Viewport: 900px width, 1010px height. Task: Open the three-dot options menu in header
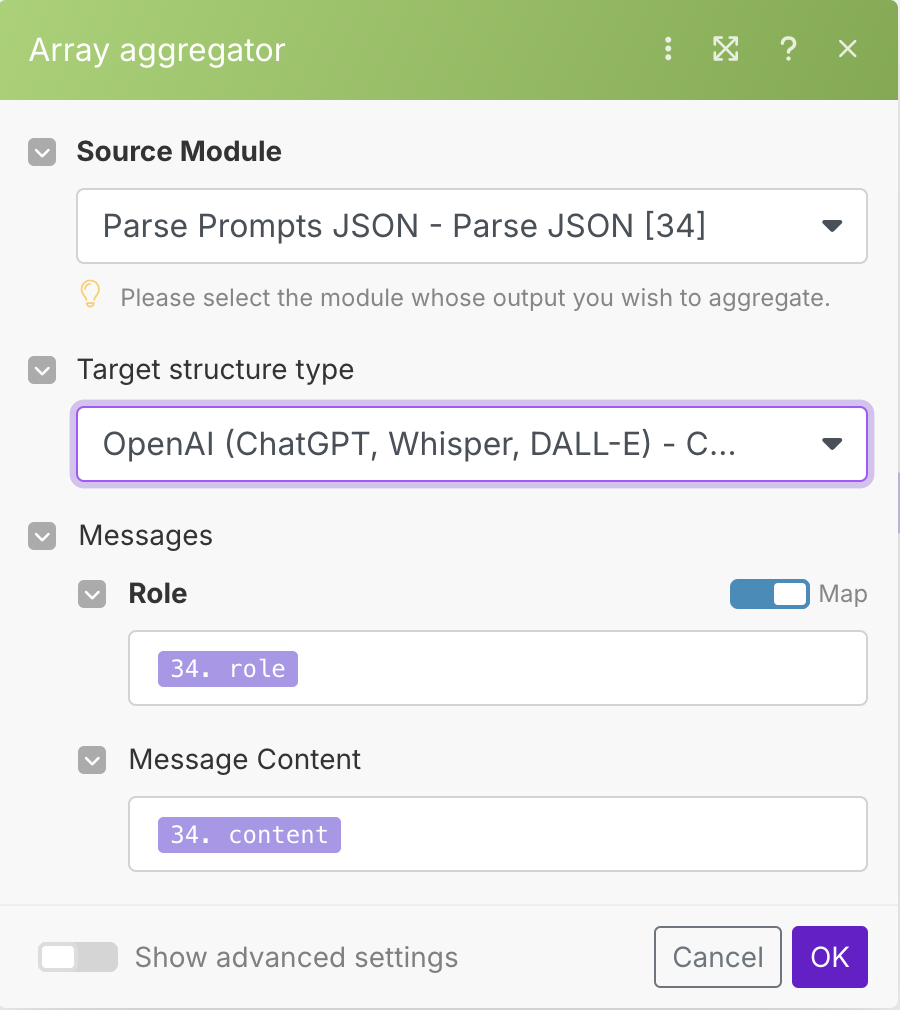669,49
